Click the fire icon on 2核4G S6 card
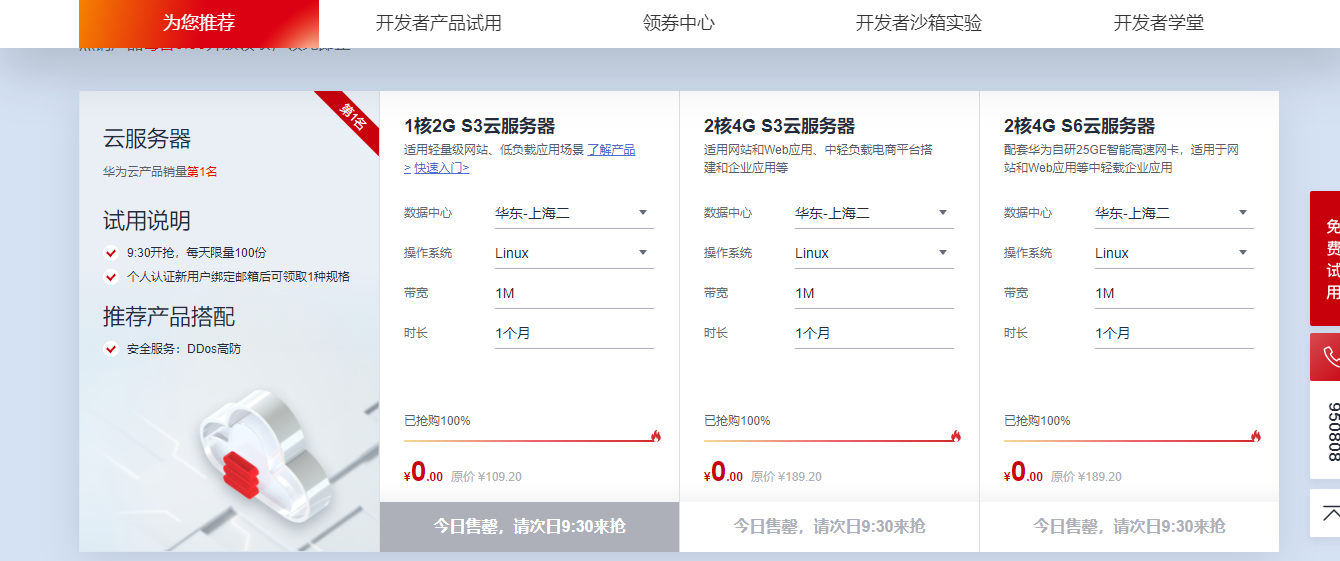The image size is (1340, 561). (x=1256, y=436)
